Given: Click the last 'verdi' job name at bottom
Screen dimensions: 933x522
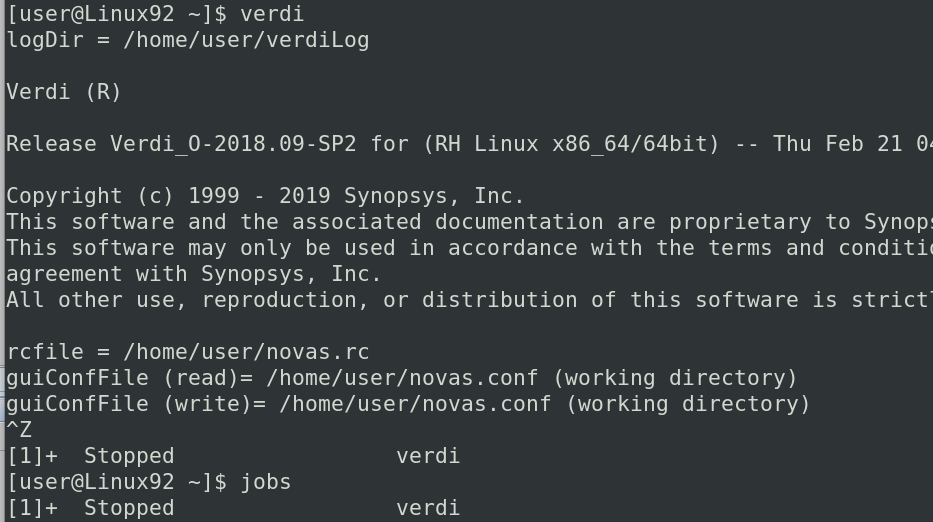Looking at the screenshot, I should tap(428, 508).
